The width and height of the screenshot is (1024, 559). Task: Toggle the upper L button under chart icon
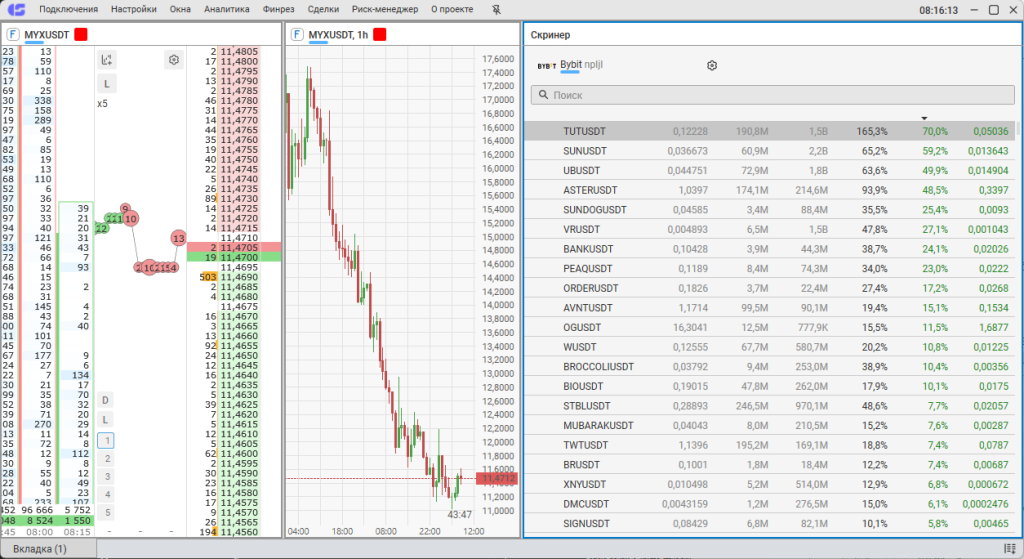107,84
